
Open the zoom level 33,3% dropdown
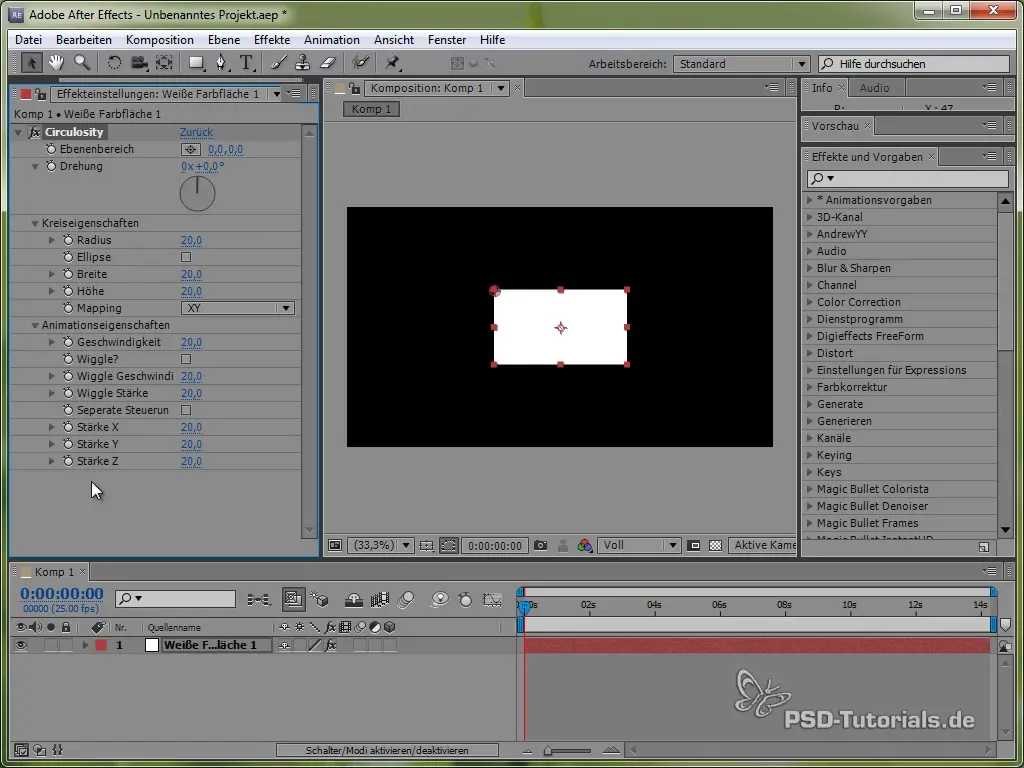(380, 545)
